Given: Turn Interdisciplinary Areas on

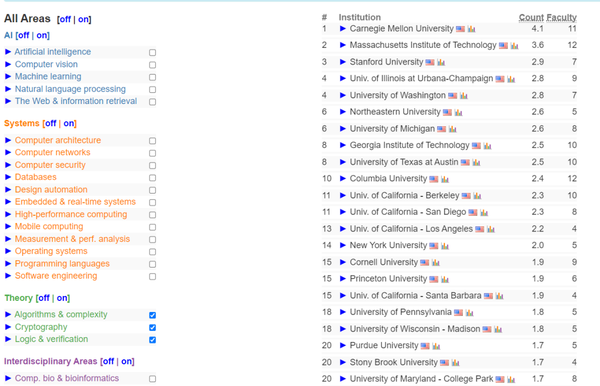Looking at the screenshot, I should (127, 361).
